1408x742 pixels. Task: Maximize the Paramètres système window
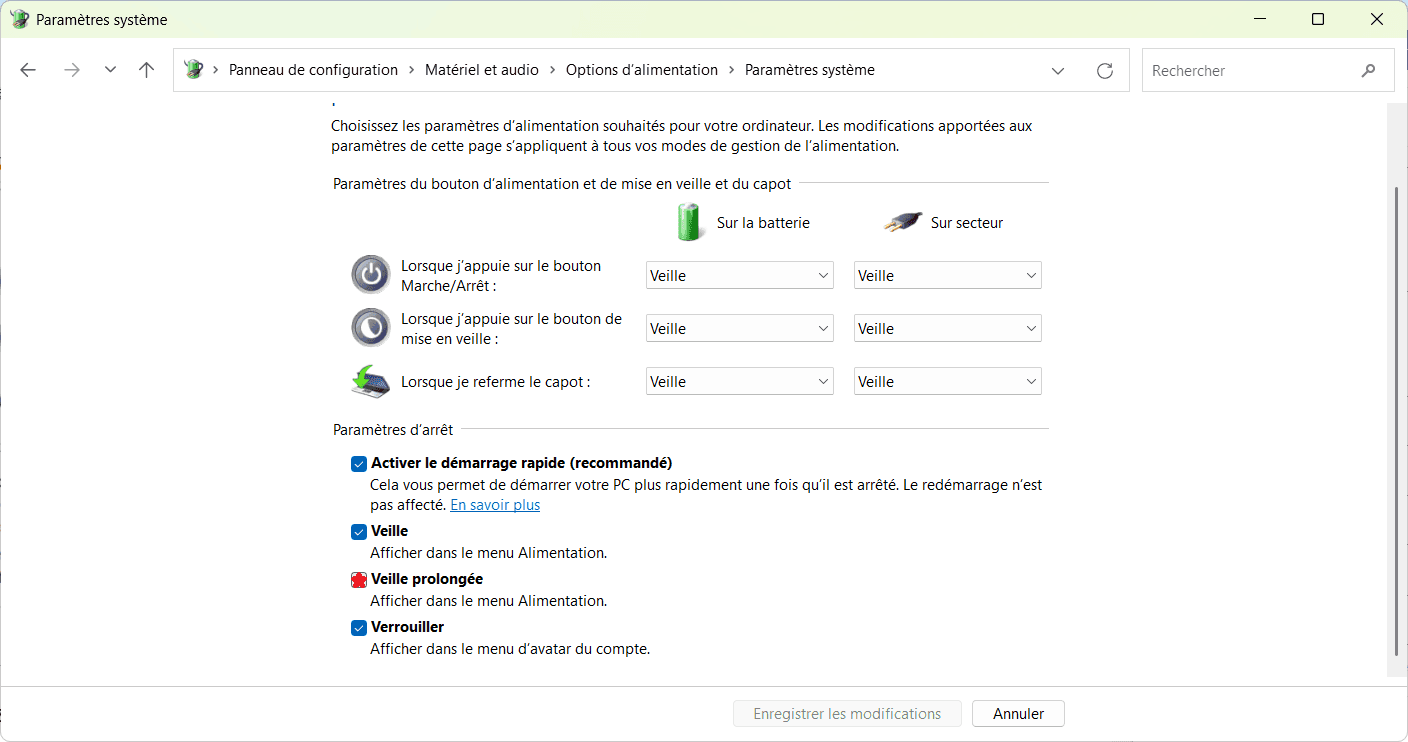point(1318,19)
